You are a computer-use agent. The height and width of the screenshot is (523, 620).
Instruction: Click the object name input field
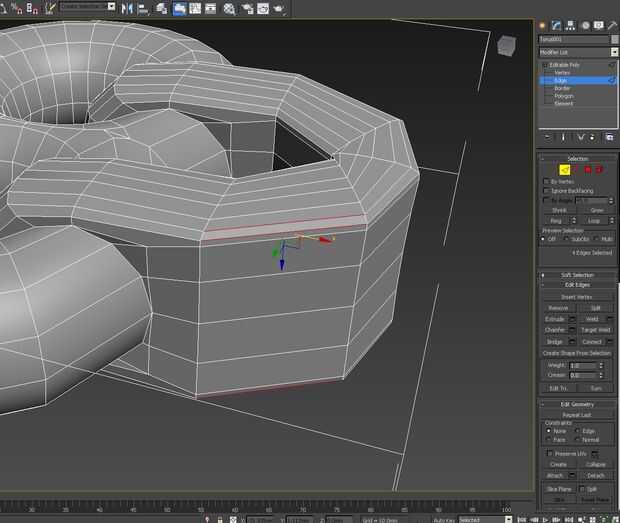573,39
